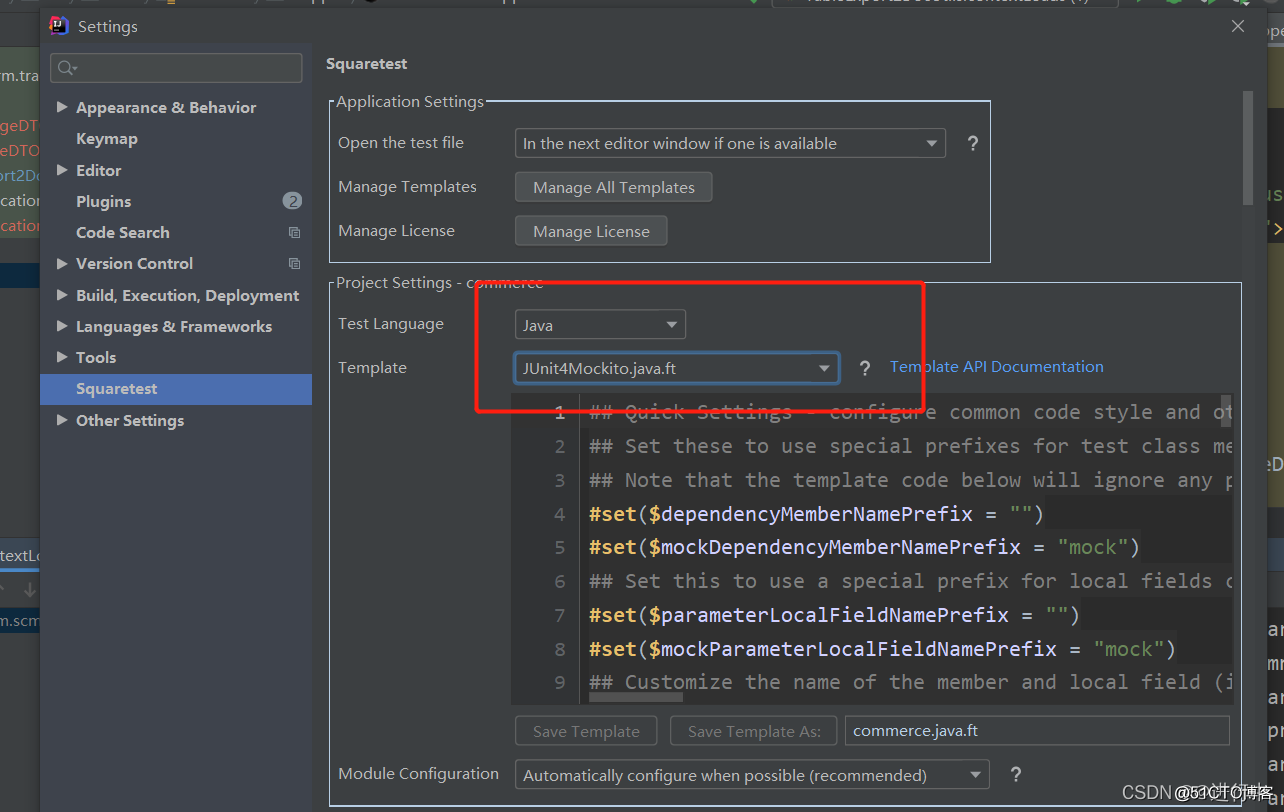Select Keymap in the settings list
The width and height of the screenshot is (1284, 812).
pos(107,139)
